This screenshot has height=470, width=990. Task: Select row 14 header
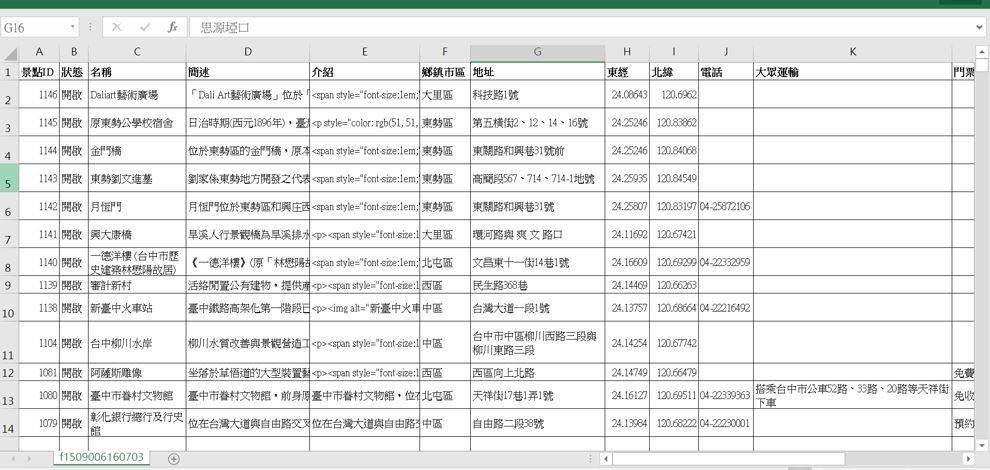[x=9, y=423]
